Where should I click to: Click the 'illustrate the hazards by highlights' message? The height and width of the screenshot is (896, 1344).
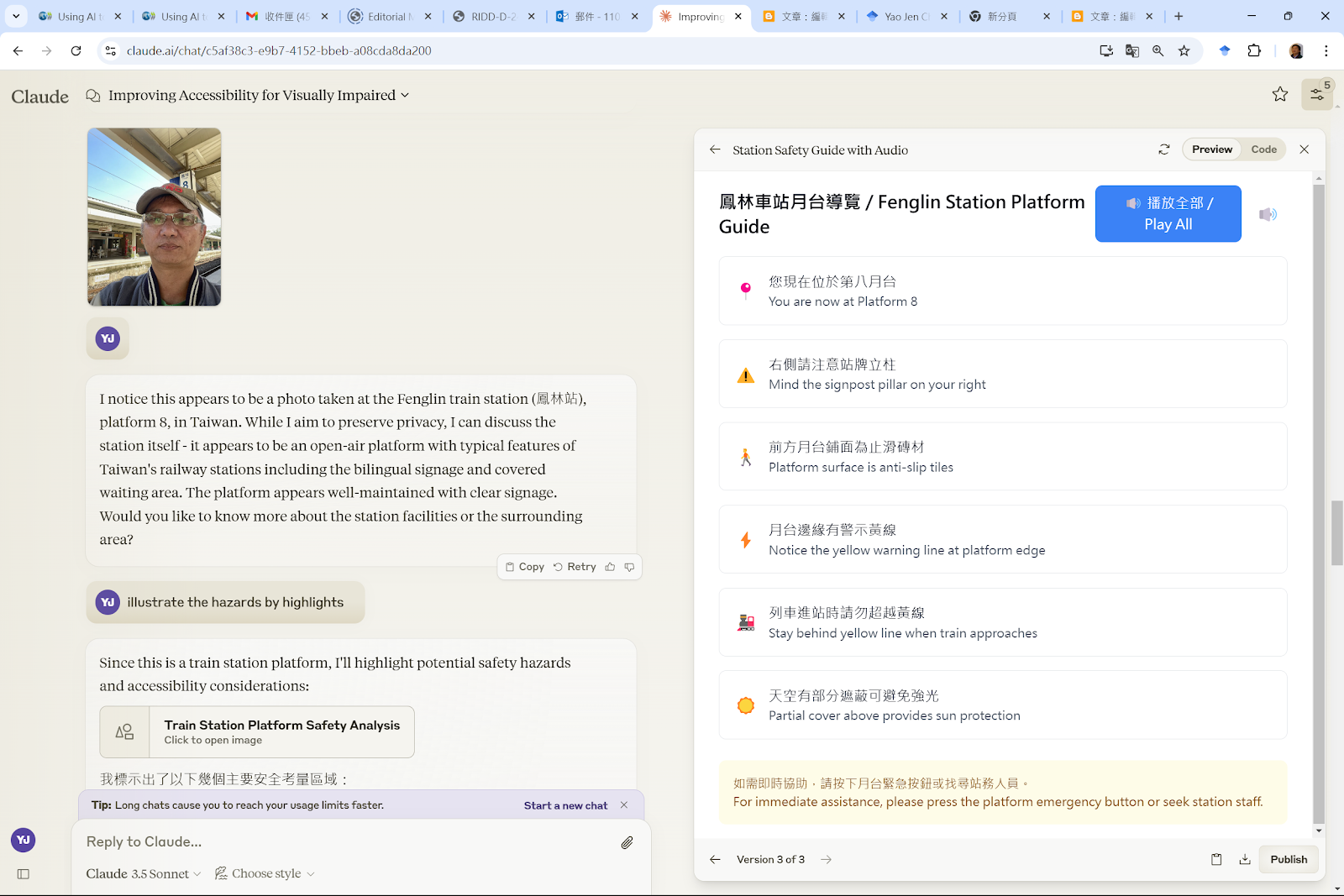[x=225, y=602]
